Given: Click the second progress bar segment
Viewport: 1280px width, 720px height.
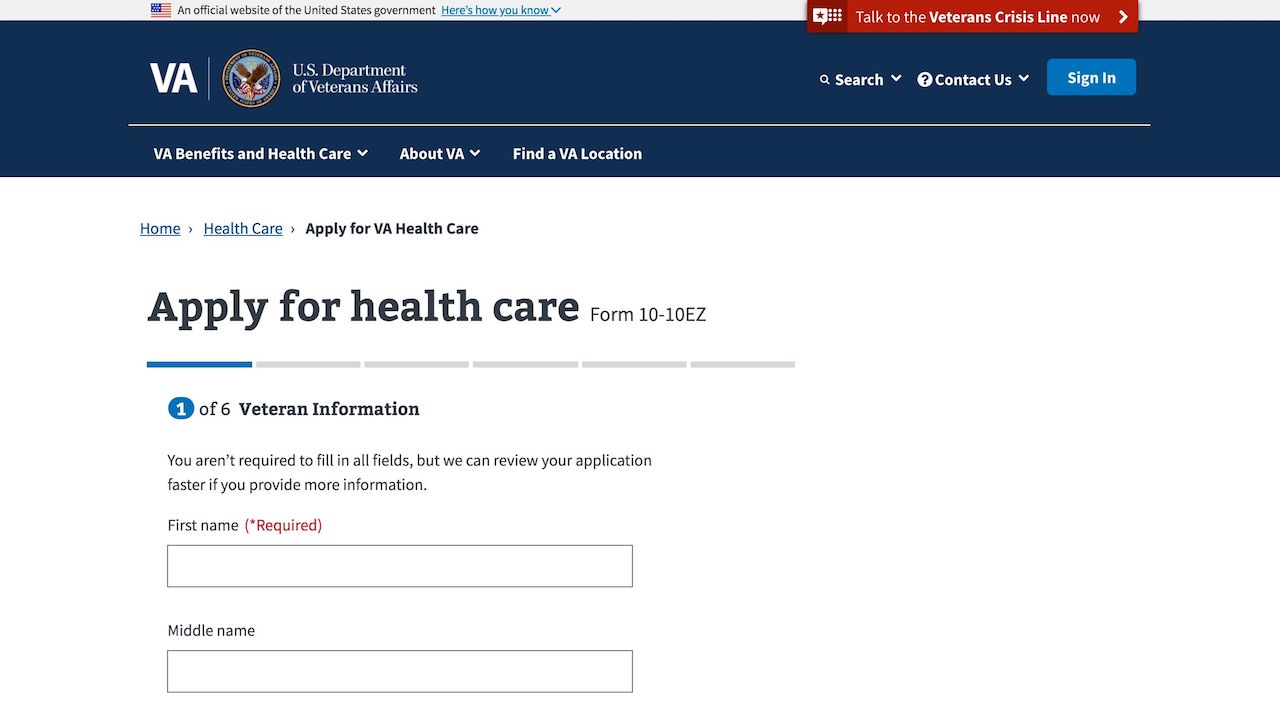Looking at the screenshot, I should [308, 364].
